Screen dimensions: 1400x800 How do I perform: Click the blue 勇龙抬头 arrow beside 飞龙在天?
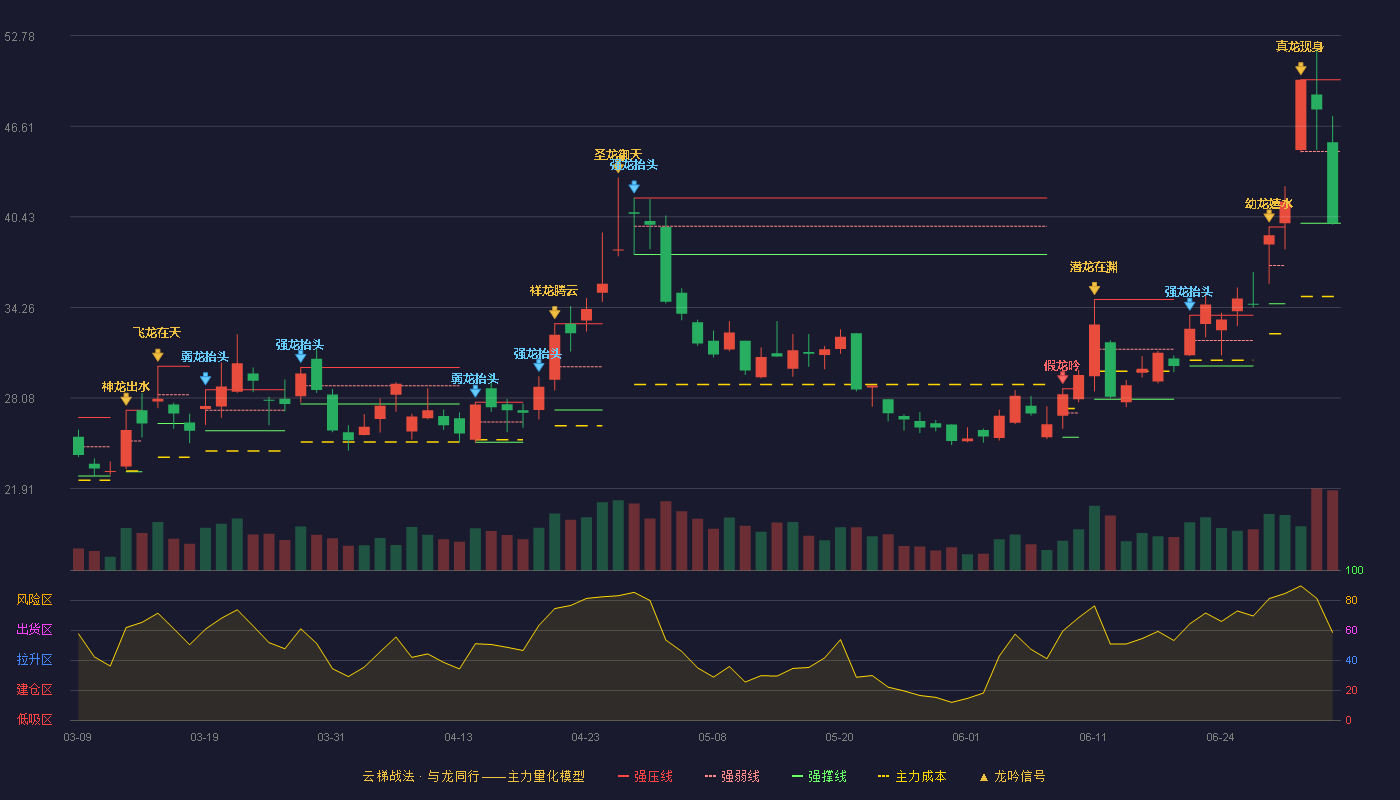pos(205,379)
